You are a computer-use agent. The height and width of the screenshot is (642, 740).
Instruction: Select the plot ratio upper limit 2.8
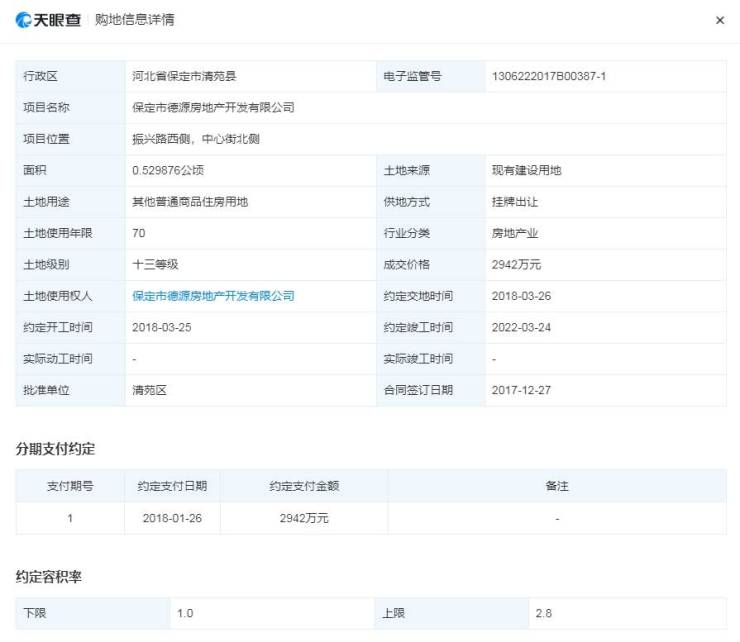[544, 613]
